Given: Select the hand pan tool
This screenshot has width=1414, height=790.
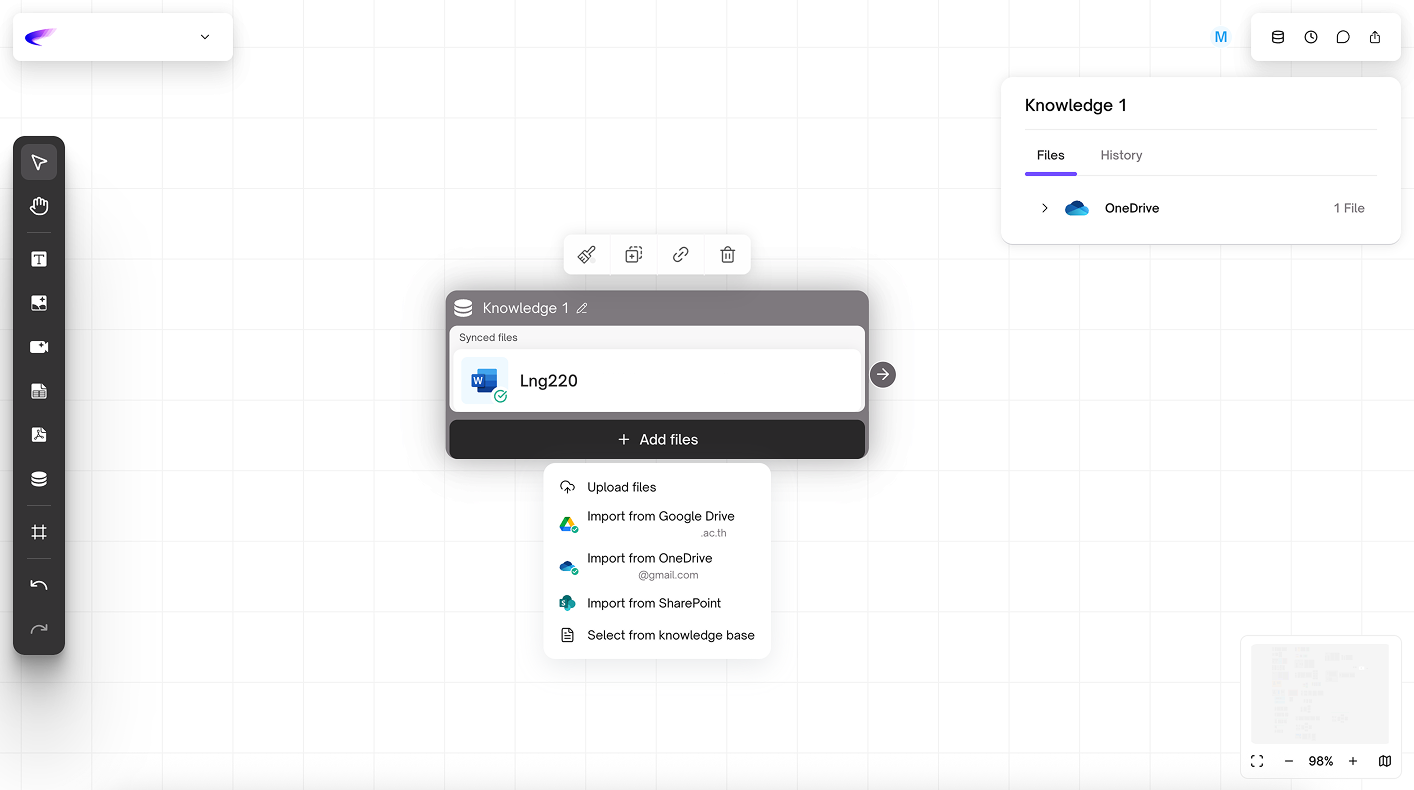Looking at the screenshot, I should pos(39,206).
